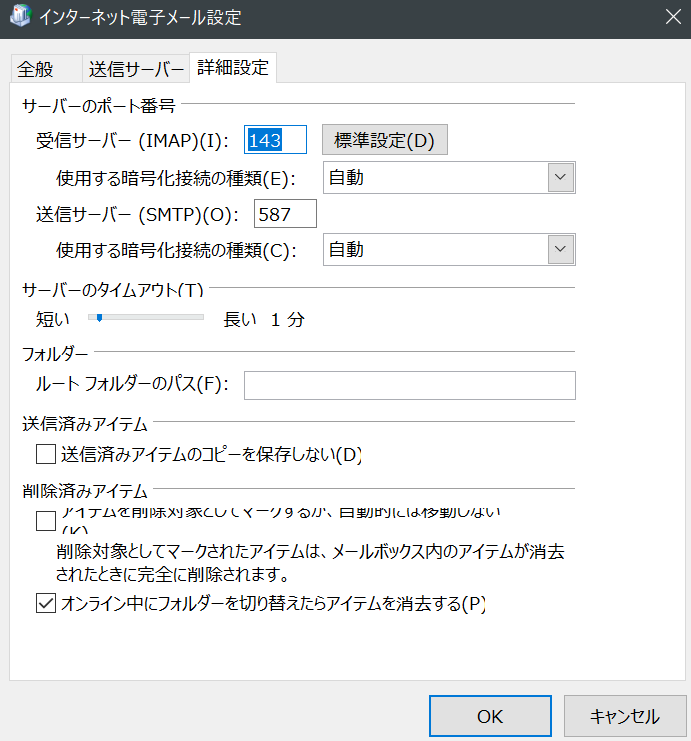Click the 標準設定(D) button

coord(385,139)
